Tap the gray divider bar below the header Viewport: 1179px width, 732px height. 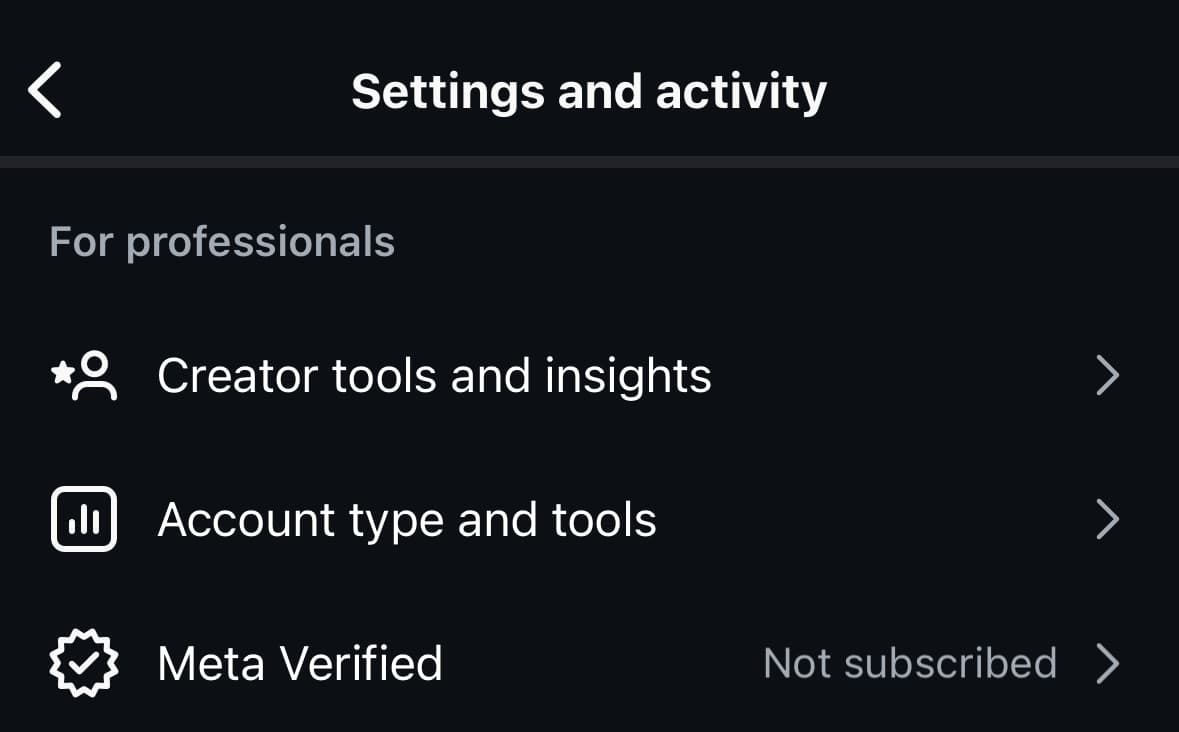click(590, 162)
